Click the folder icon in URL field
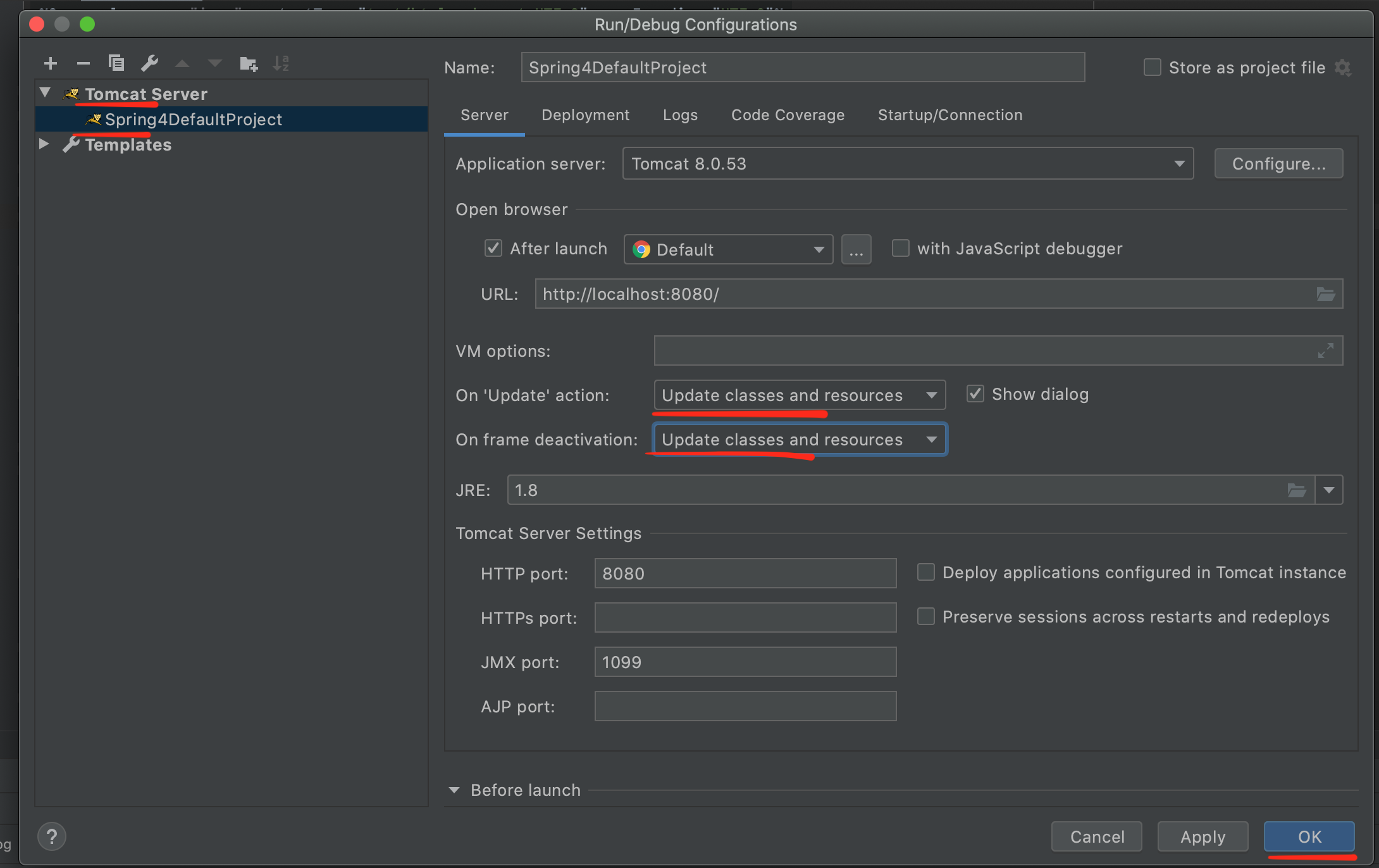Viewport: 1379px width, 868px height. (x=1325, y=294)
